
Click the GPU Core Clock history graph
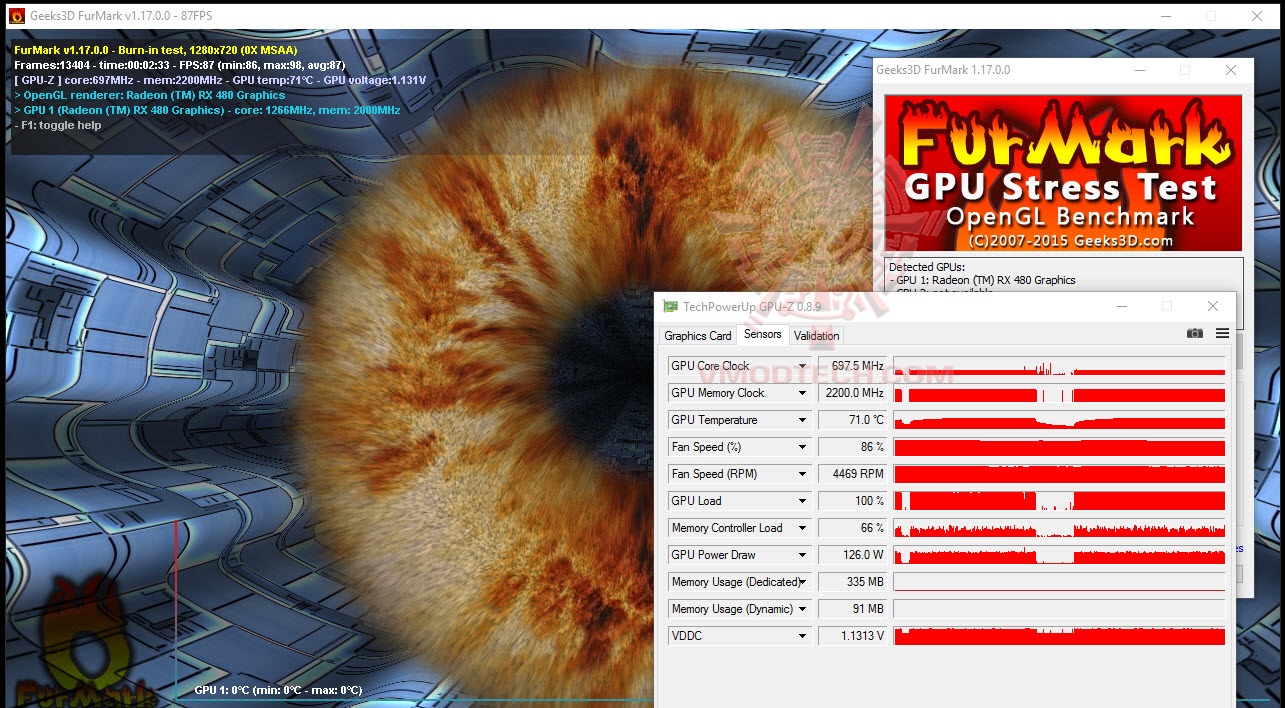coord(1059,366)
